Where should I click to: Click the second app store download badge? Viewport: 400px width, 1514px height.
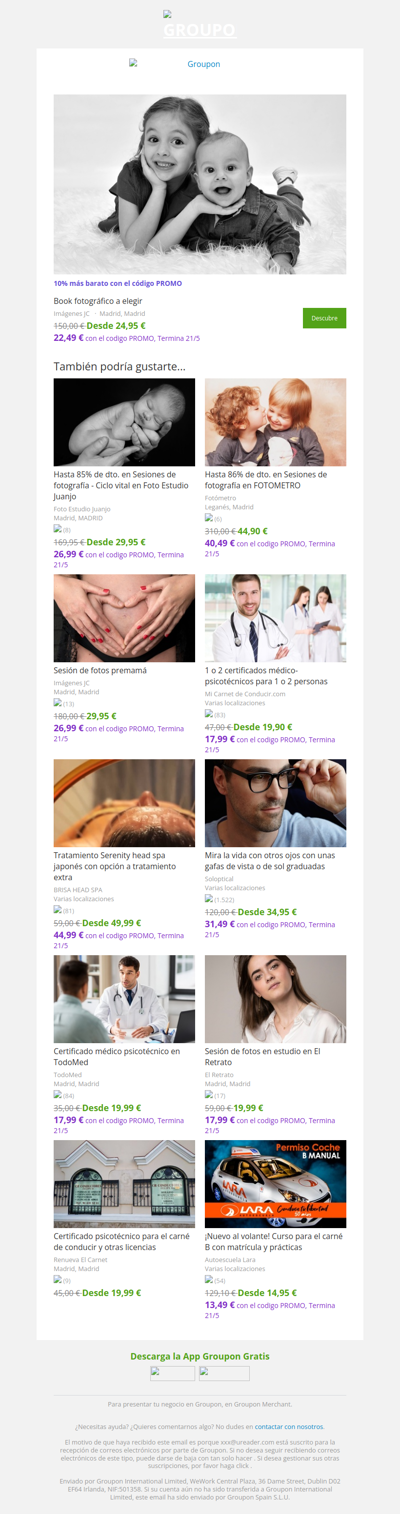(x=224, y=1373)
